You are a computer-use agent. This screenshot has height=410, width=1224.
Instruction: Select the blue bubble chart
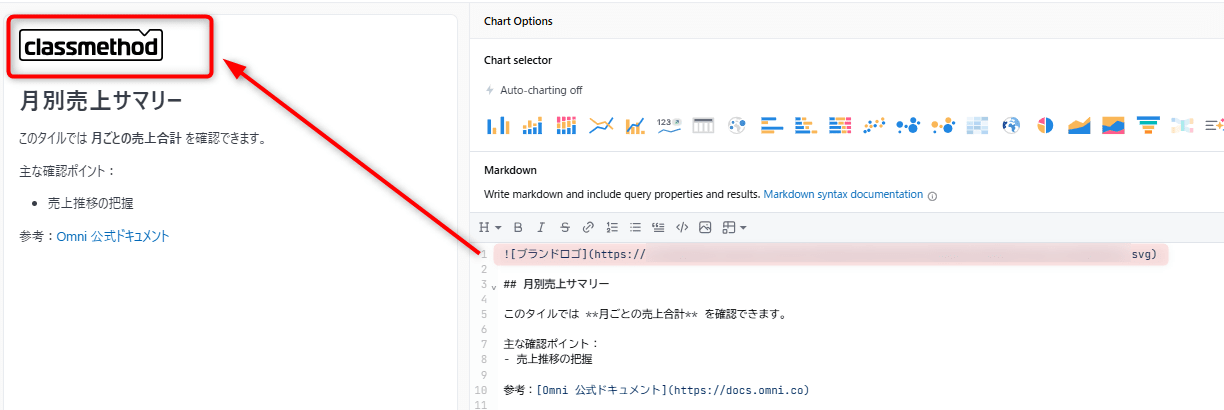coord(908,126)
